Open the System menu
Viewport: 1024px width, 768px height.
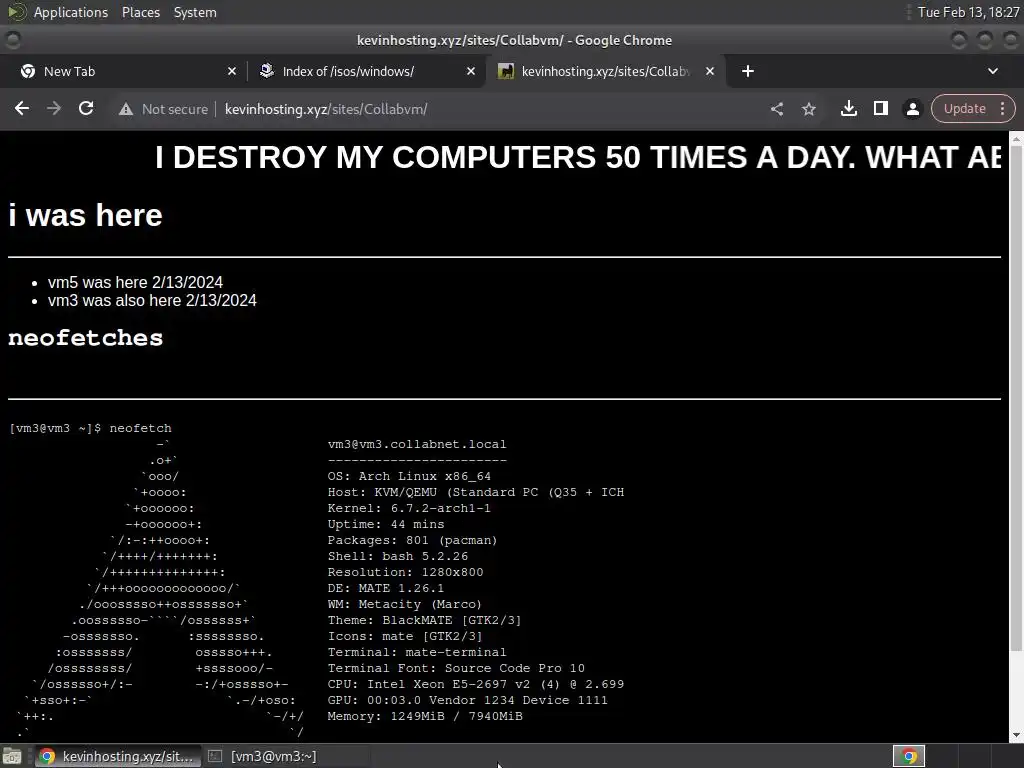click(x=195, y=12)
